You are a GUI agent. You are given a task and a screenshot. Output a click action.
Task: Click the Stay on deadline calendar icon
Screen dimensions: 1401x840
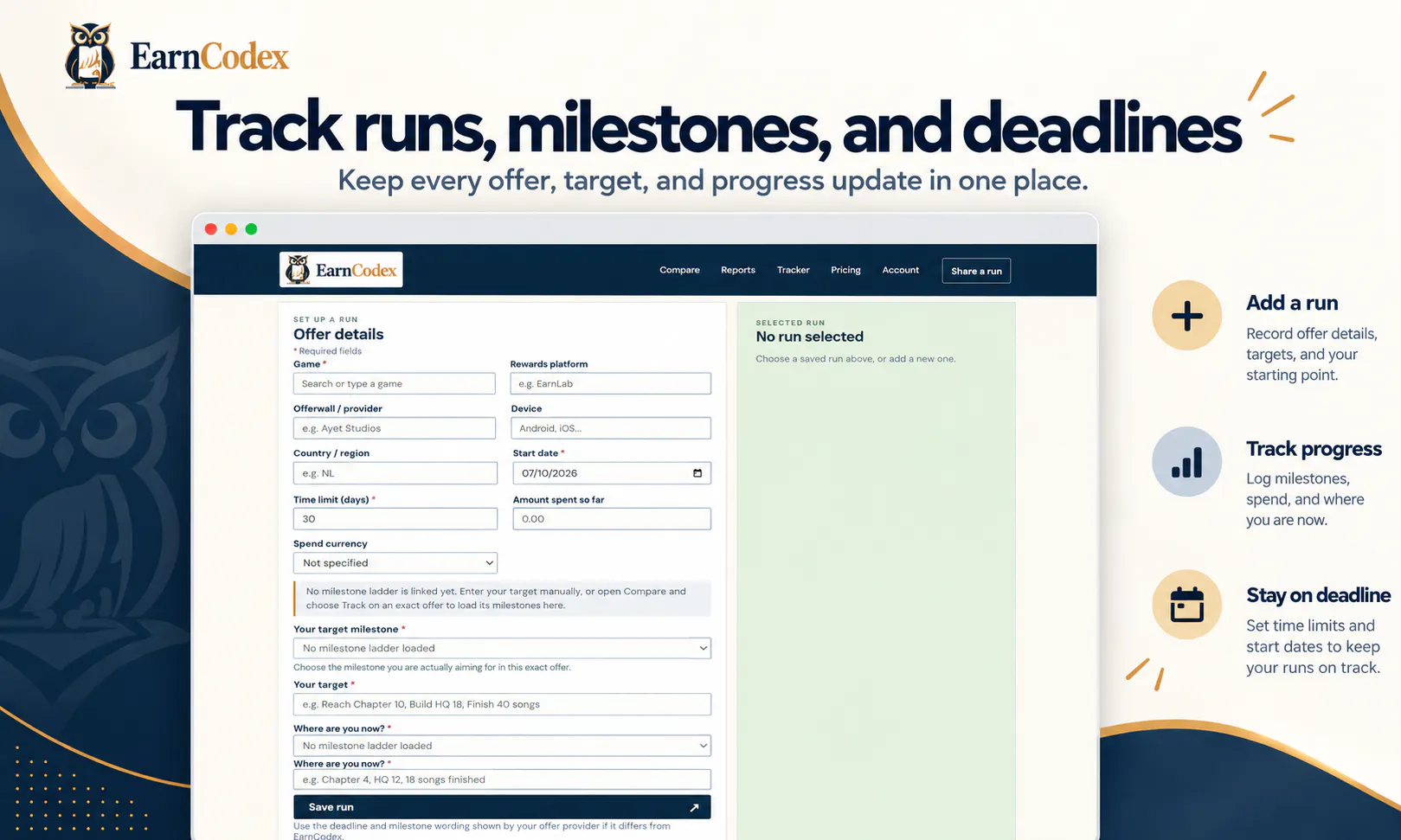pos(1186,605)
